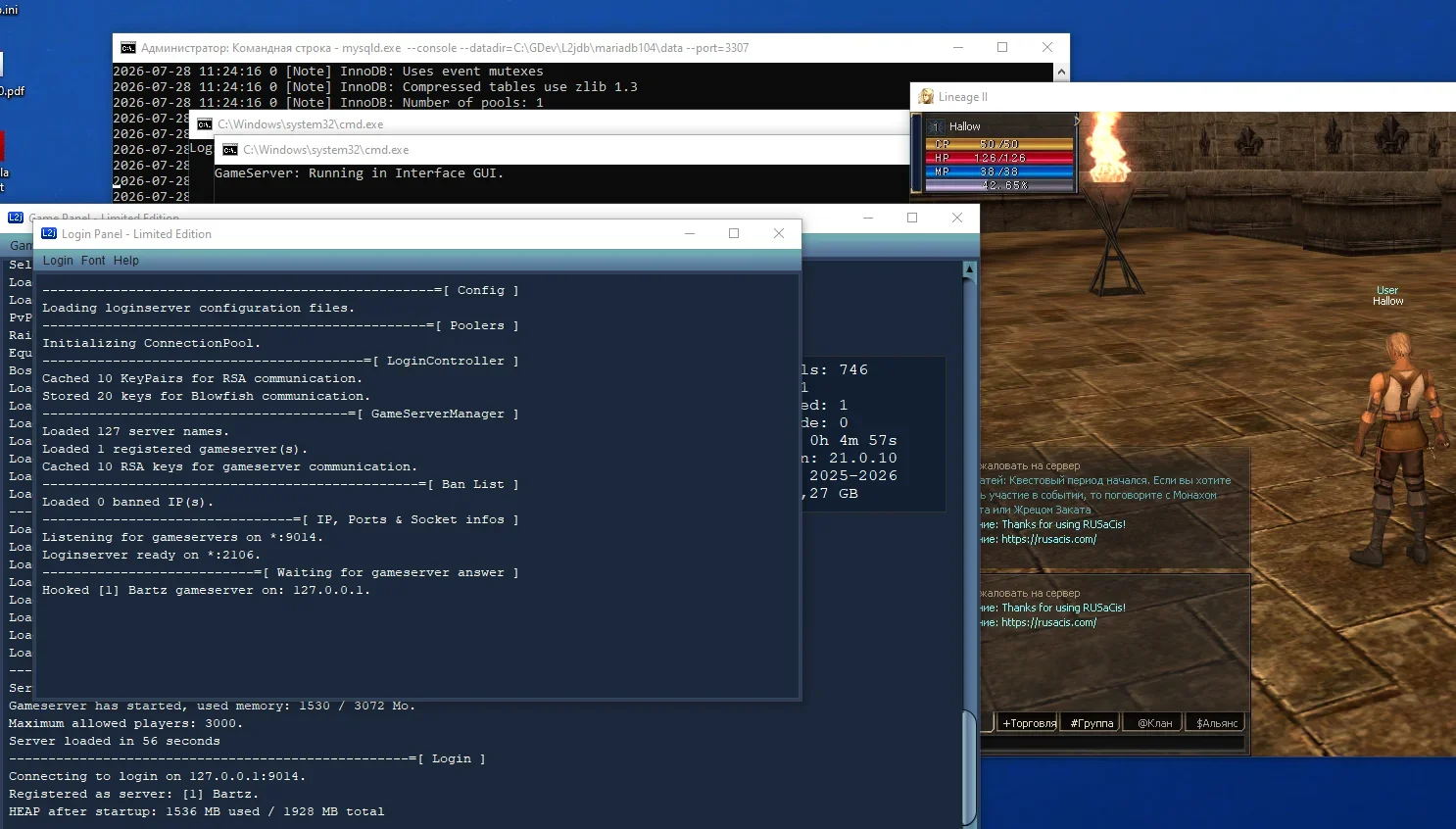Click the 'Loaded 127 server names.' line

(x=136, y=432)
